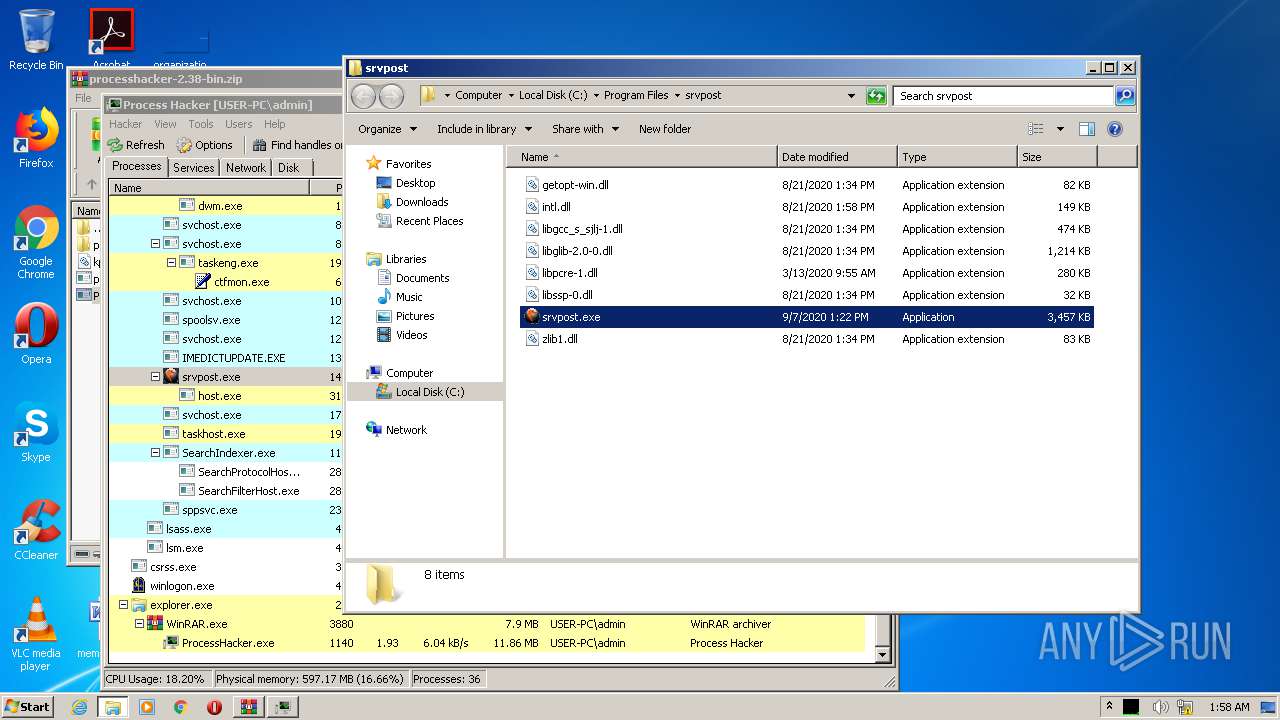Screen dimensions: 1280x720
Task: Select host.exe in process list
Action: pos(219,396)
